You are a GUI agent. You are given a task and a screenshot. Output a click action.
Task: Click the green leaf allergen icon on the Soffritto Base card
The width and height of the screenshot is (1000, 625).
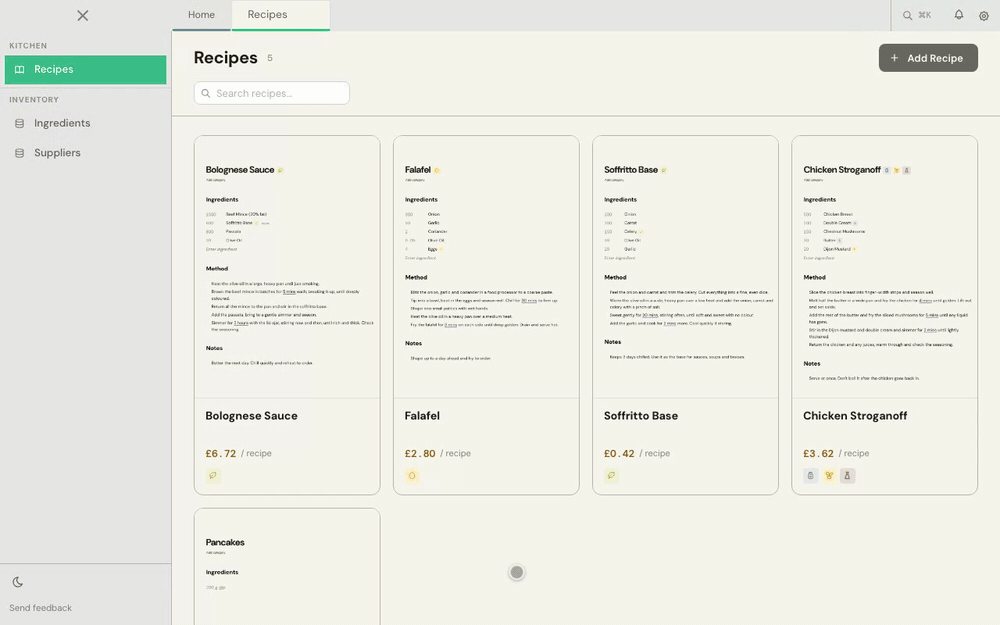tap(612, 476)
